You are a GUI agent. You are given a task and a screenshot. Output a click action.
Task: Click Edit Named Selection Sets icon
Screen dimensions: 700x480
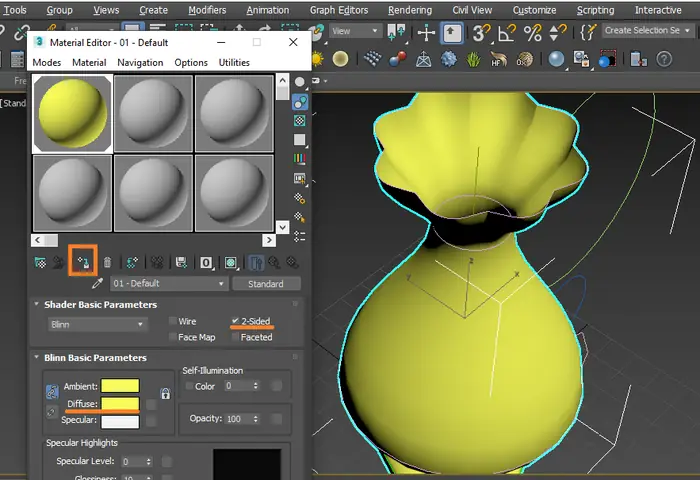(x=588, y=33)
